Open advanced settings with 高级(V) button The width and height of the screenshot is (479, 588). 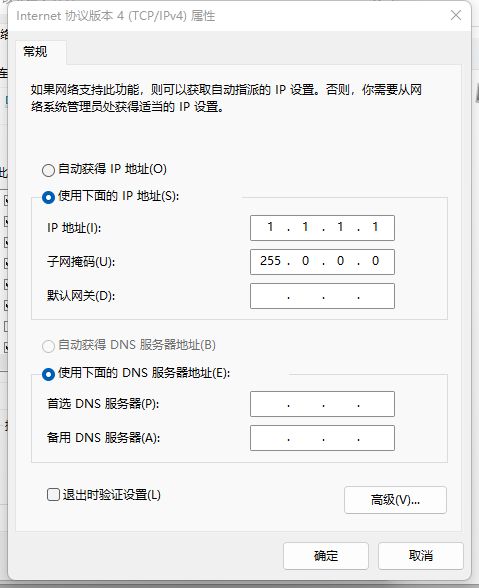[x=395, y=500]
